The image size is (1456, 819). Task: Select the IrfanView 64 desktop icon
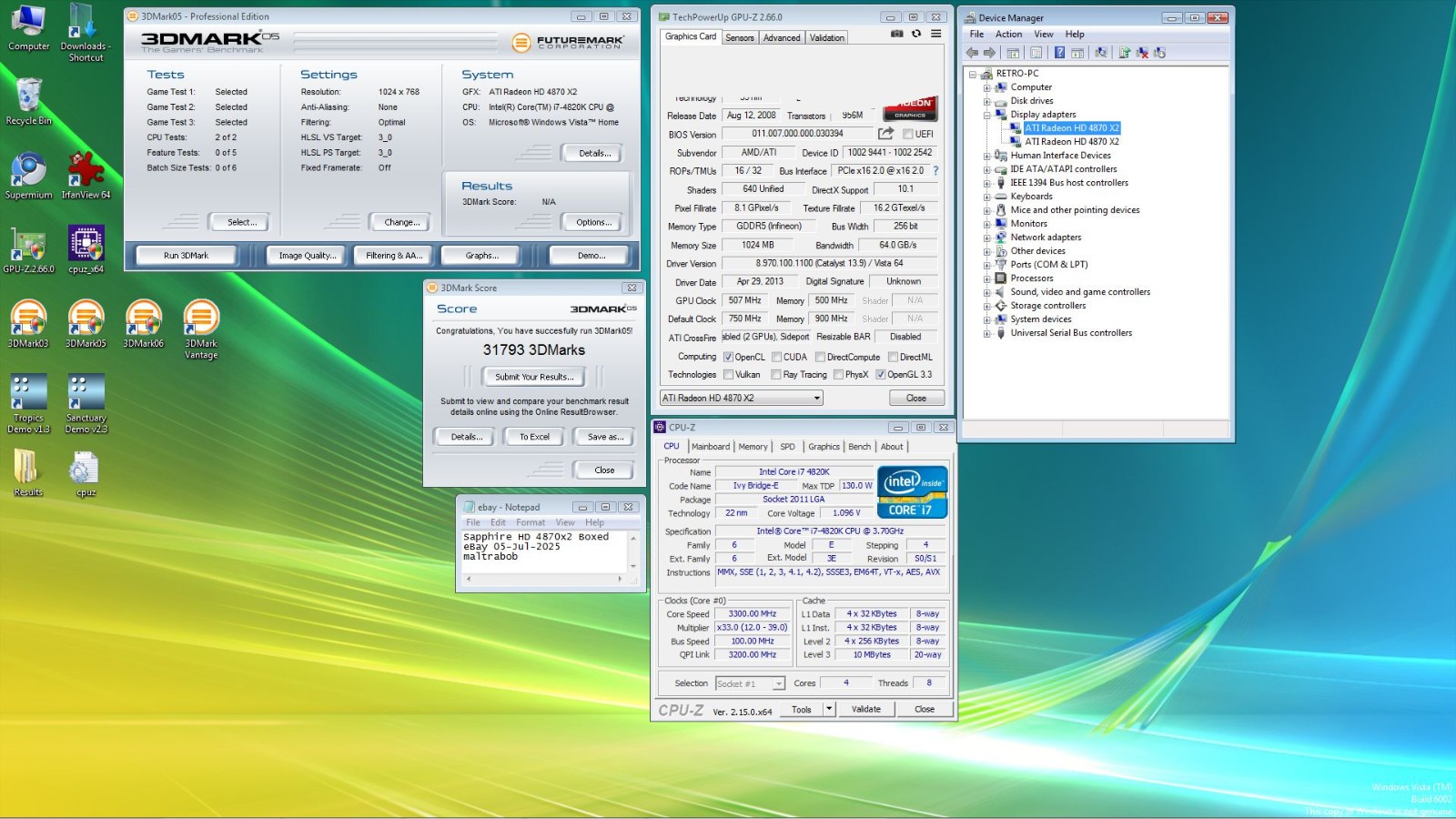click(86, 176)
